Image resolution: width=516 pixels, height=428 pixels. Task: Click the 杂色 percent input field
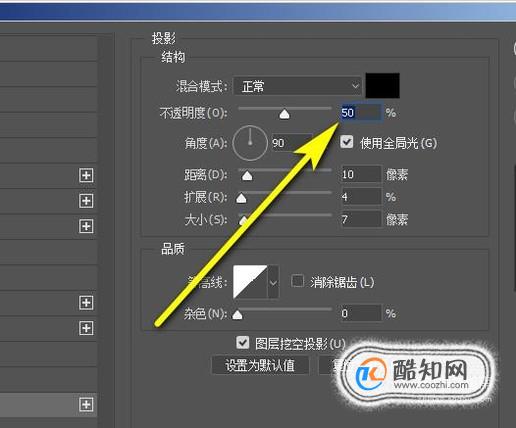[361, 313]
